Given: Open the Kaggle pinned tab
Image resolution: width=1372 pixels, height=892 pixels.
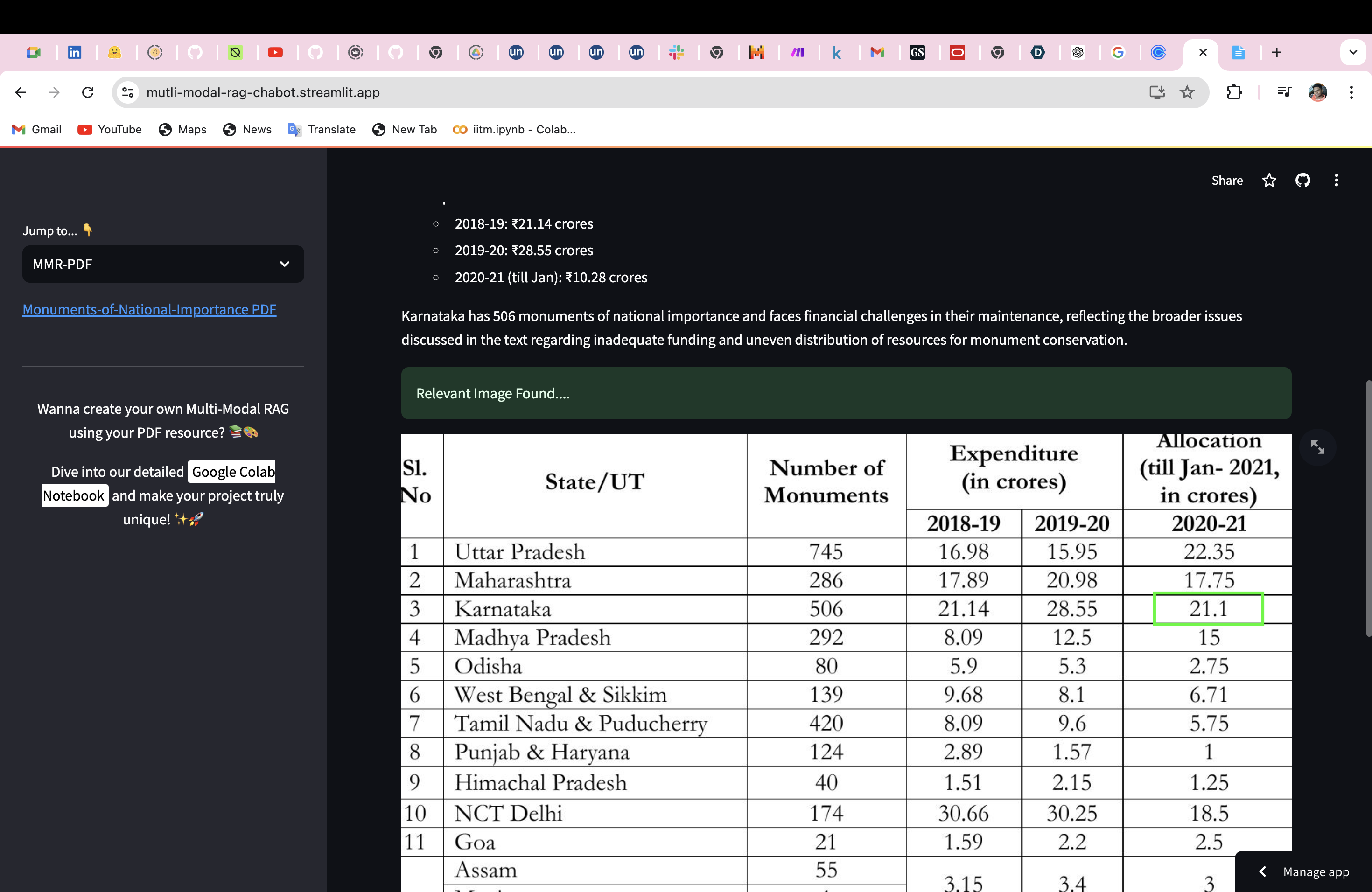Looking at the screenshot, I should tap(837, 52).
